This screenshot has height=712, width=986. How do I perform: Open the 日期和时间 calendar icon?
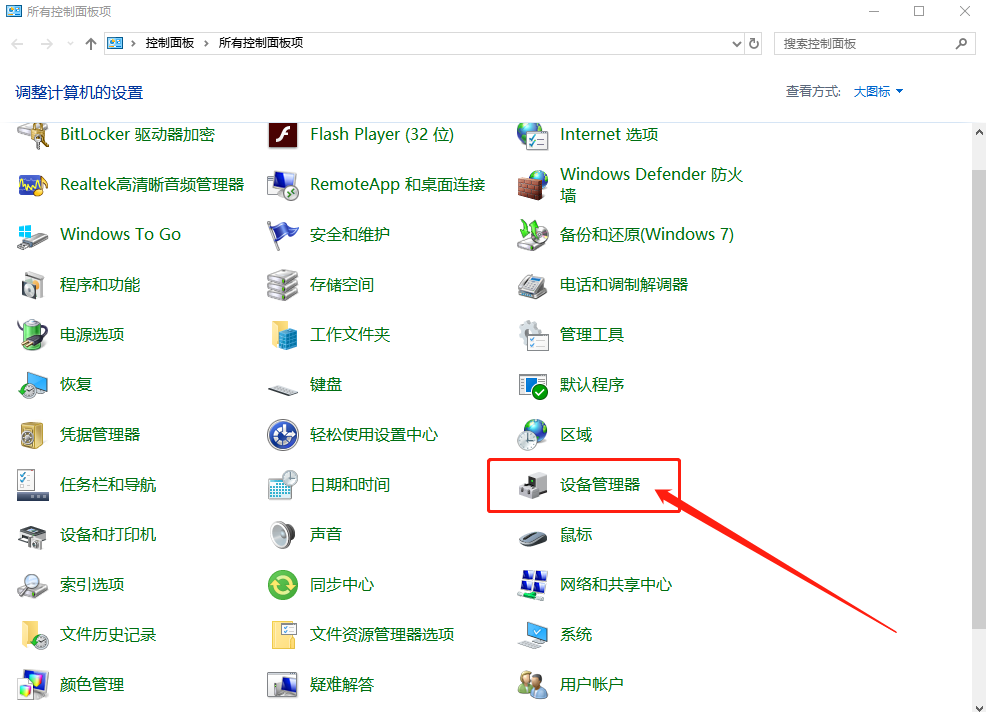tap(283, 485)
